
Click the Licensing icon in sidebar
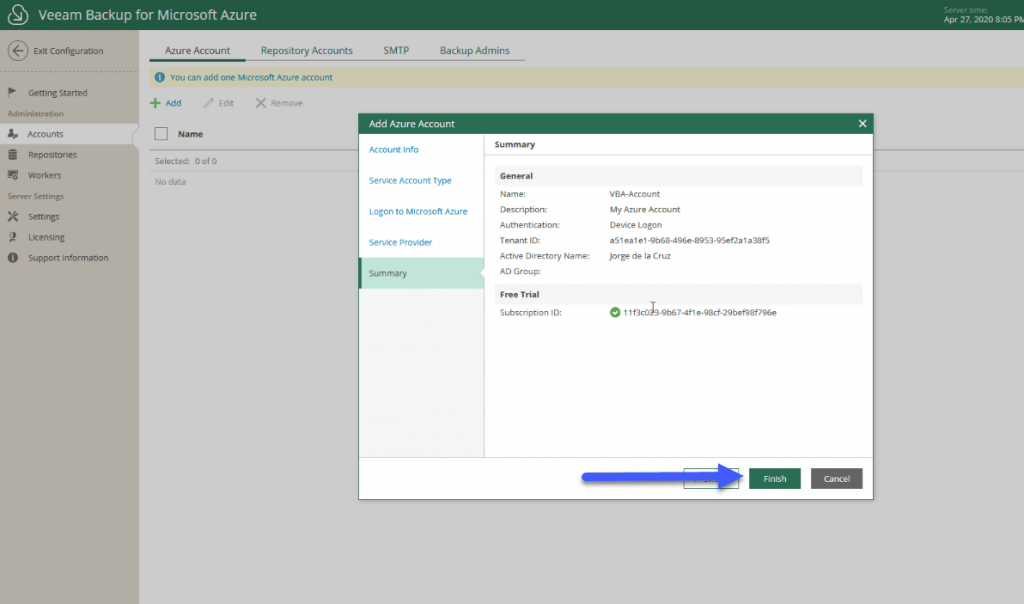click(x=12, y=237)
